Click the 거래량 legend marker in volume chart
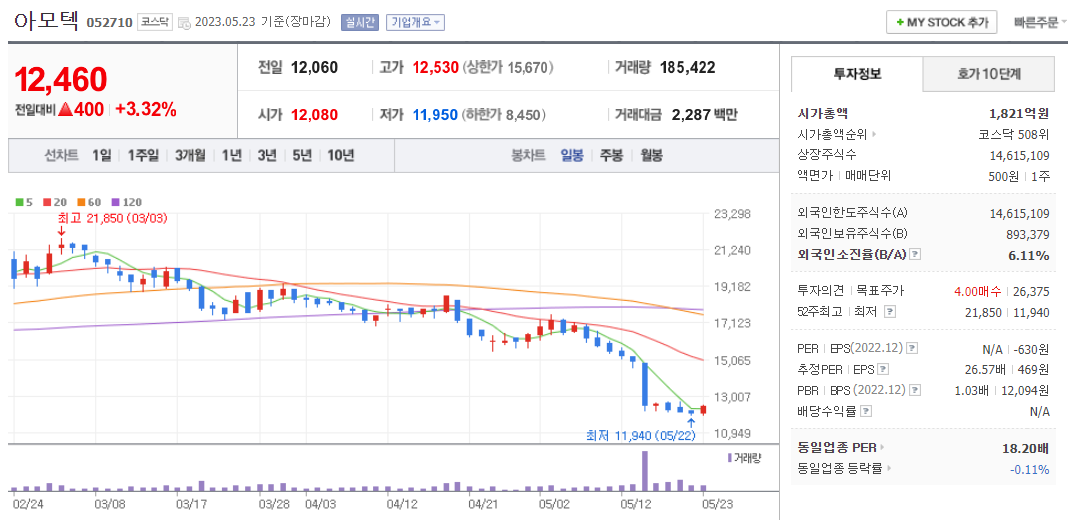1070x520 pixels. coord(729,458)
